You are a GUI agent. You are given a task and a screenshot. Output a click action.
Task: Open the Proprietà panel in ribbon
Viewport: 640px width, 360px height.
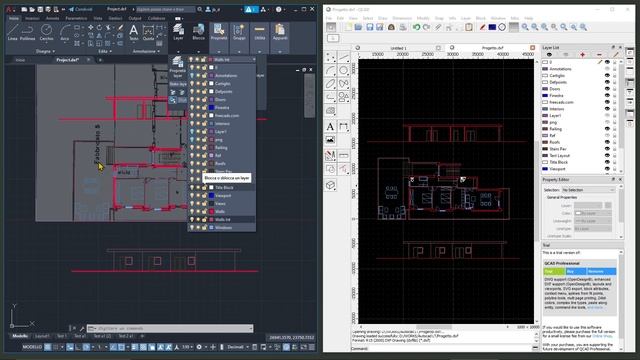coord(219,32)
